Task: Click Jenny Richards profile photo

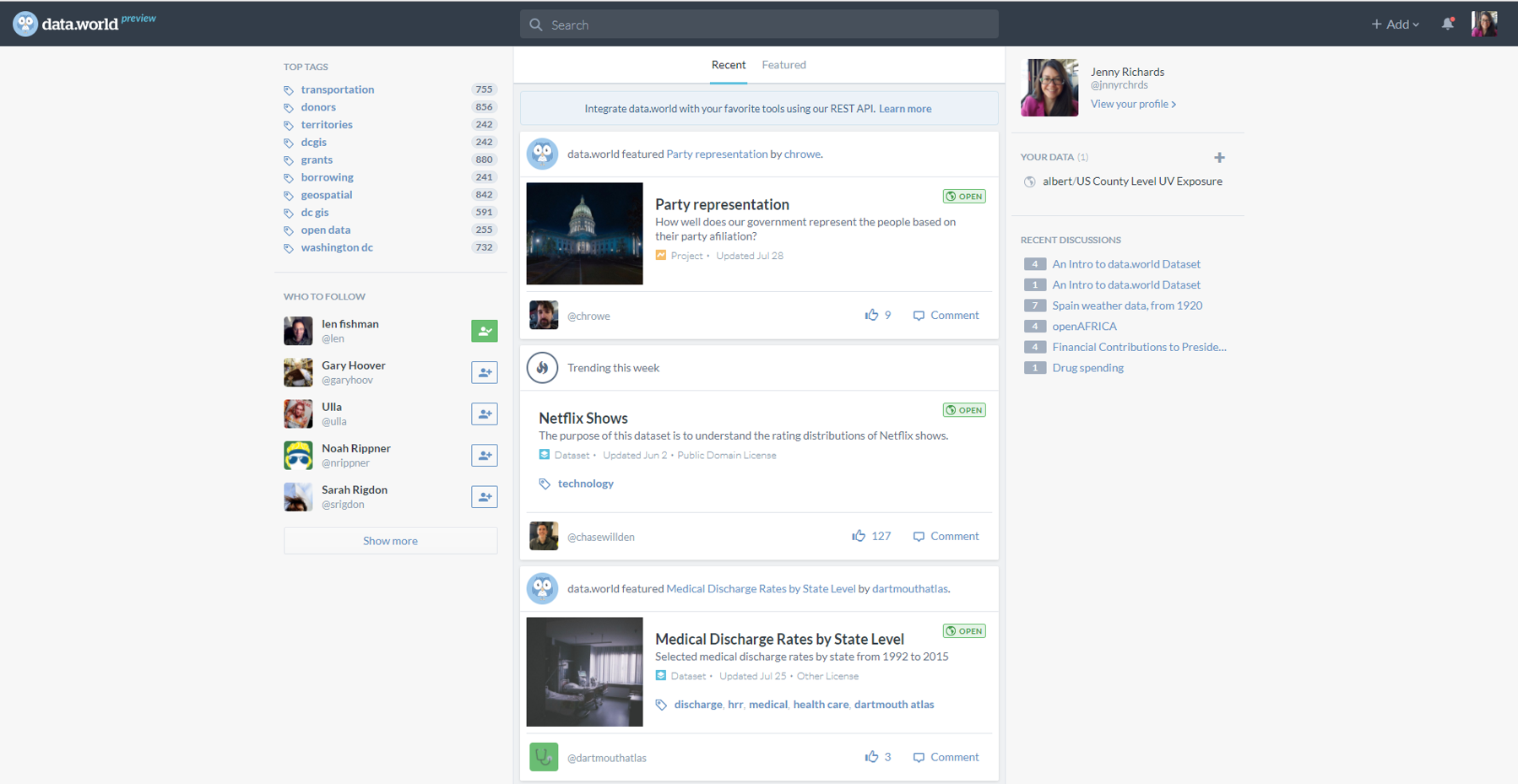Action: coord(1049,88)
